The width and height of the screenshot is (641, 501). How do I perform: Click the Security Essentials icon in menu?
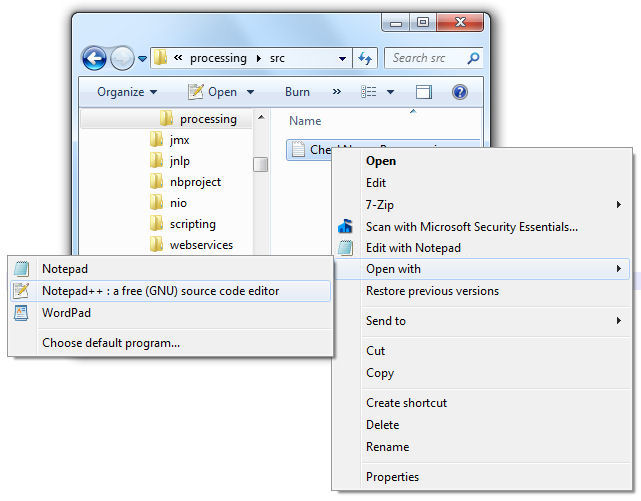(345, 226)
